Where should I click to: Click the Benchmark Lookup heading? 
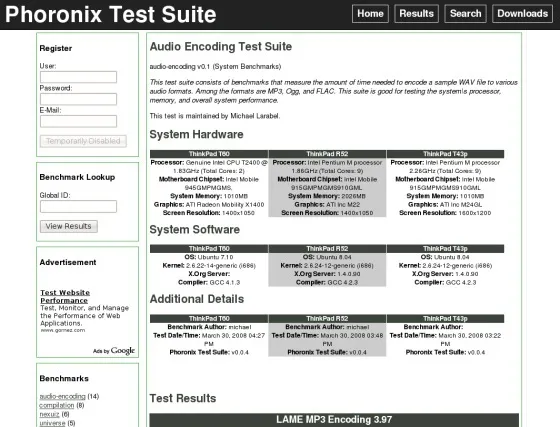coord(77,177)
